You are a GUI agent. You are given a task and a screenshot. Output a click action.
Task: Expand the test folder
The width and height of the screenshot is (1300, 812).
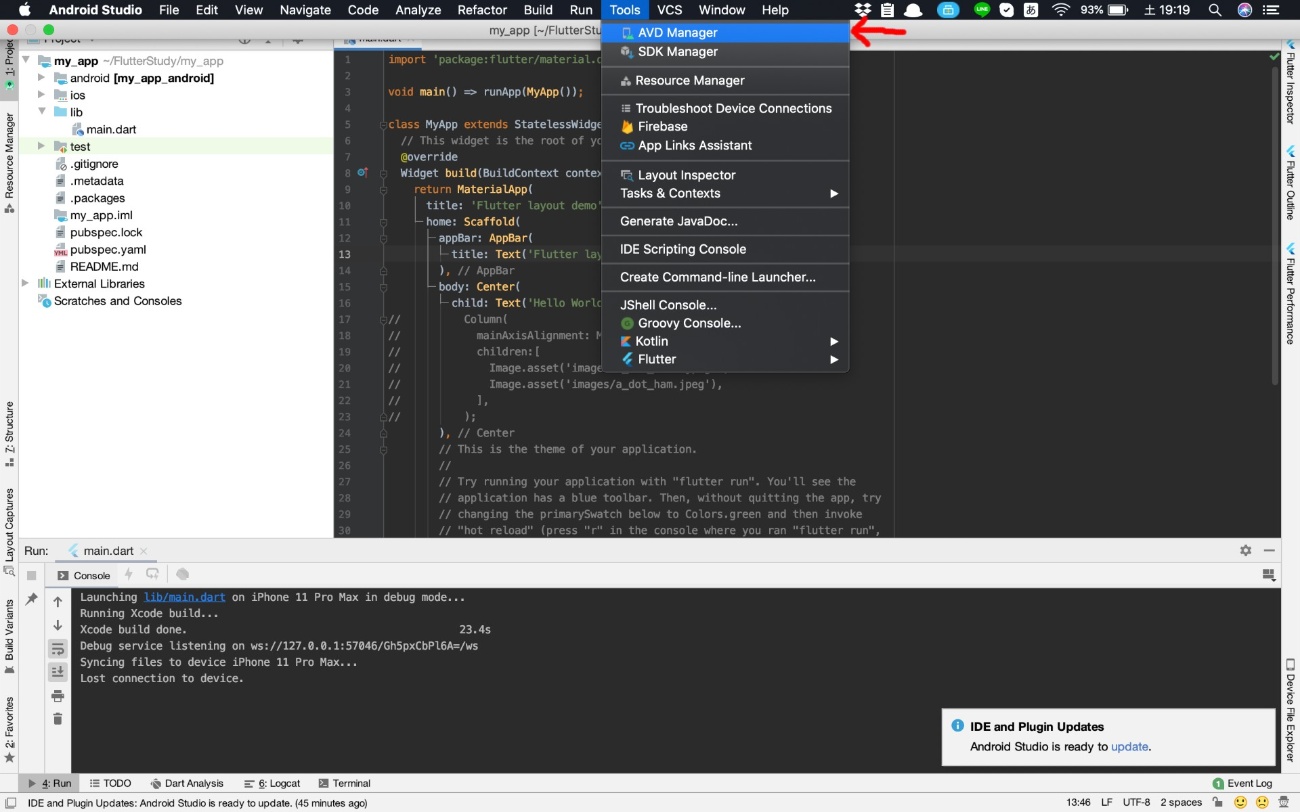(42, 146)
